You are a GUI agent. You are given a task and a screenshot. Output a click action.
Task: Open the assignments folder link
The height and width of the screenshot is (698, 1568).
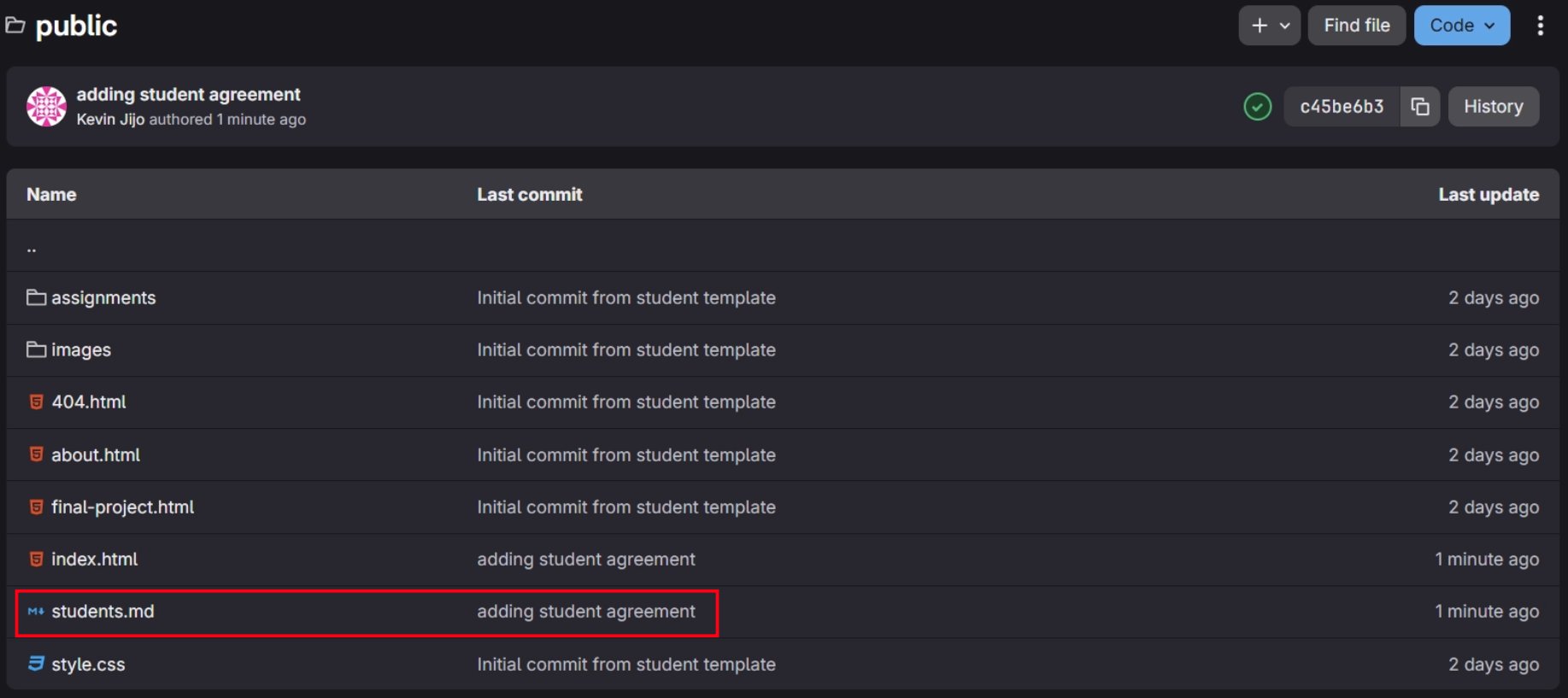pos(103,297)
